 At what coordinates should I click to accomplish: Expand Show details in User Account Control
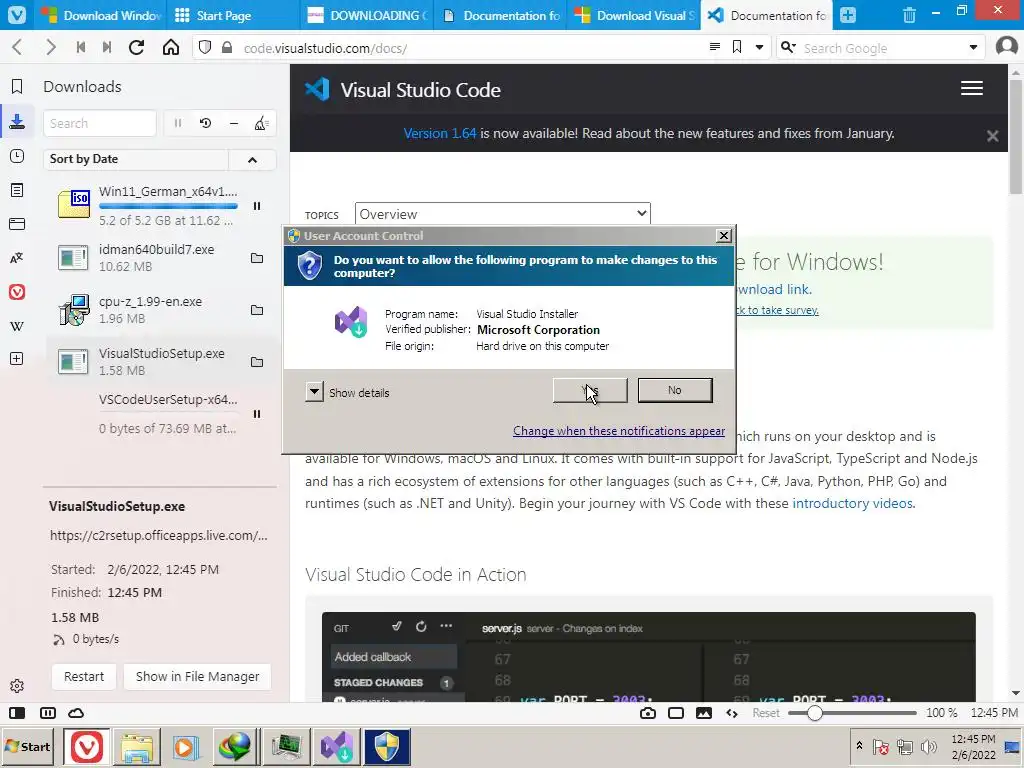pos(314,392)
